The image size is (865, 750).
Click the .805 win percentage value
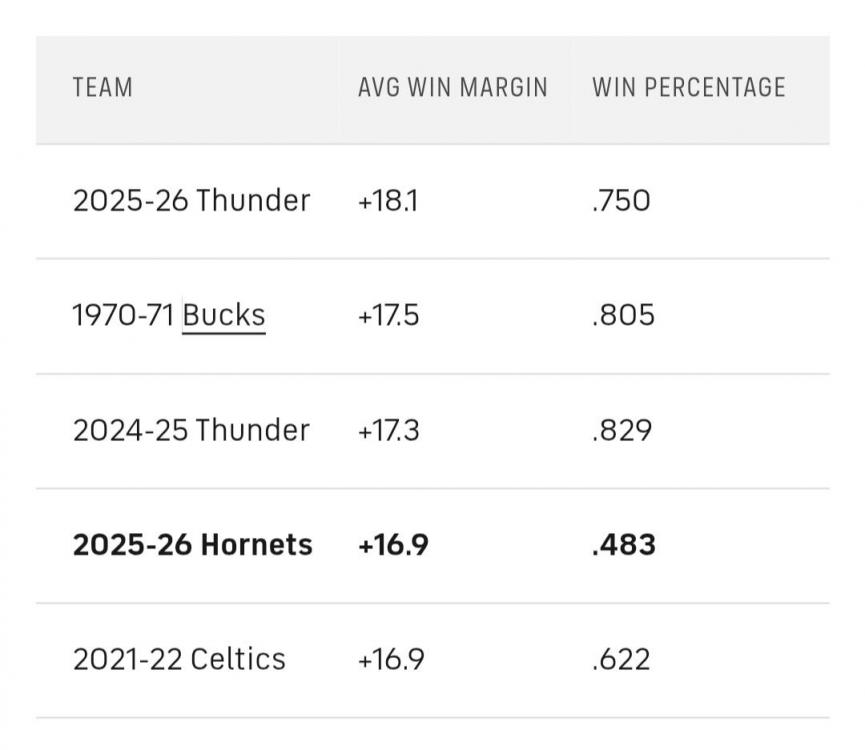click(623, 316)
